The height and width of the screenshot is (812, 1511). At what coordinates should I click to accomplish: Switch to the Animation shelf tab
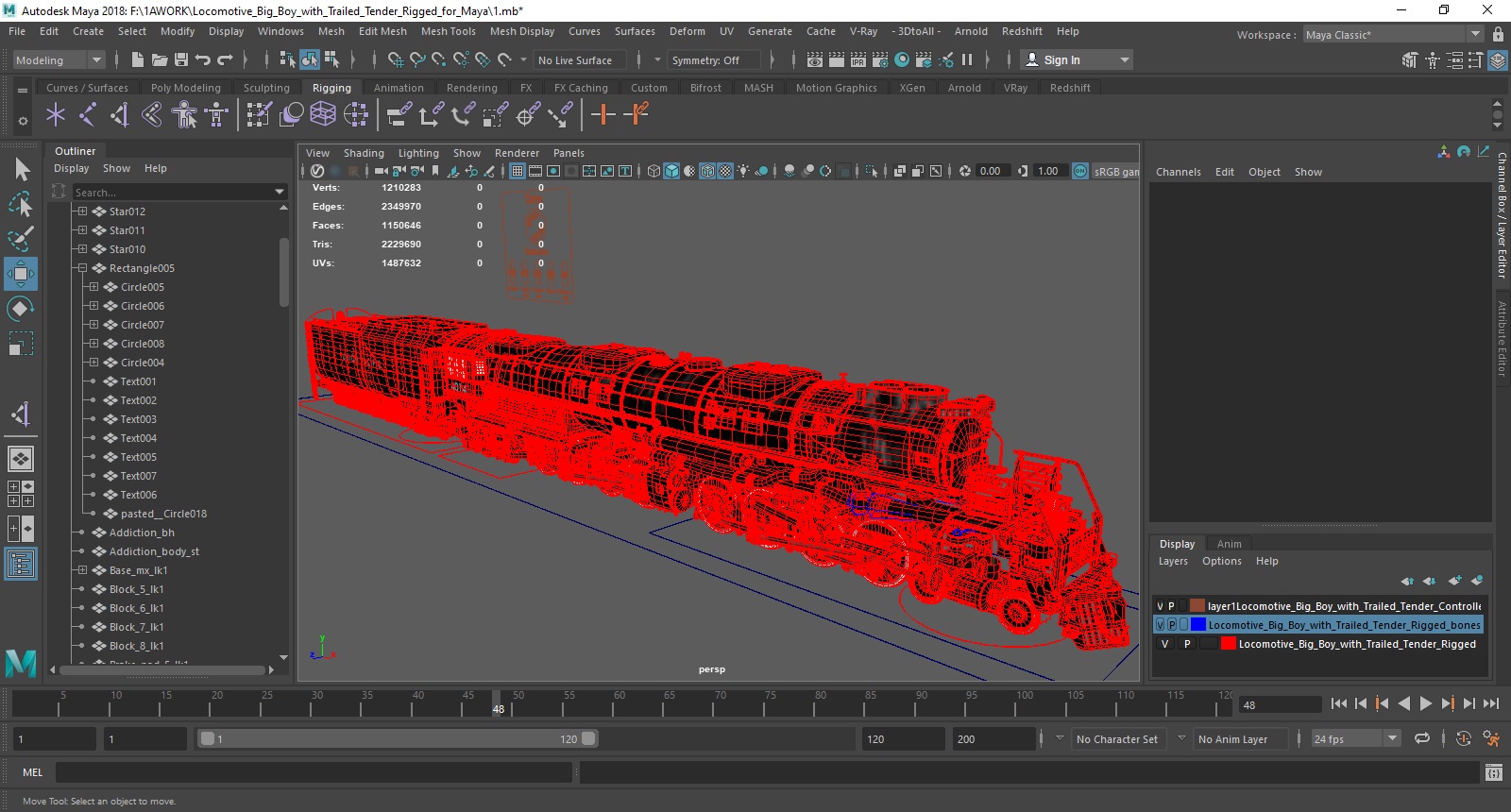(x=399, y=88)
